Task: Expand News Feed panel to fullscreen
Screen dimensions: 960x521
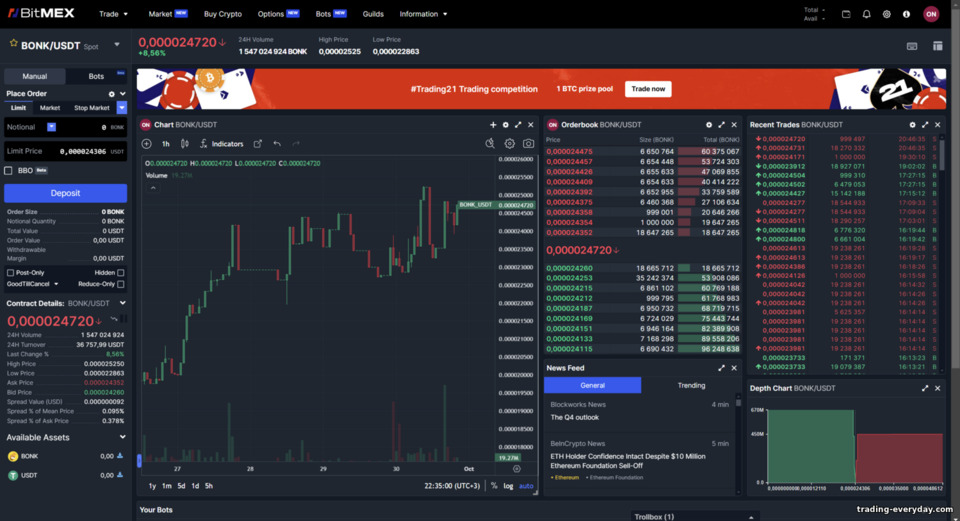Action: click(x=721, y=368)
